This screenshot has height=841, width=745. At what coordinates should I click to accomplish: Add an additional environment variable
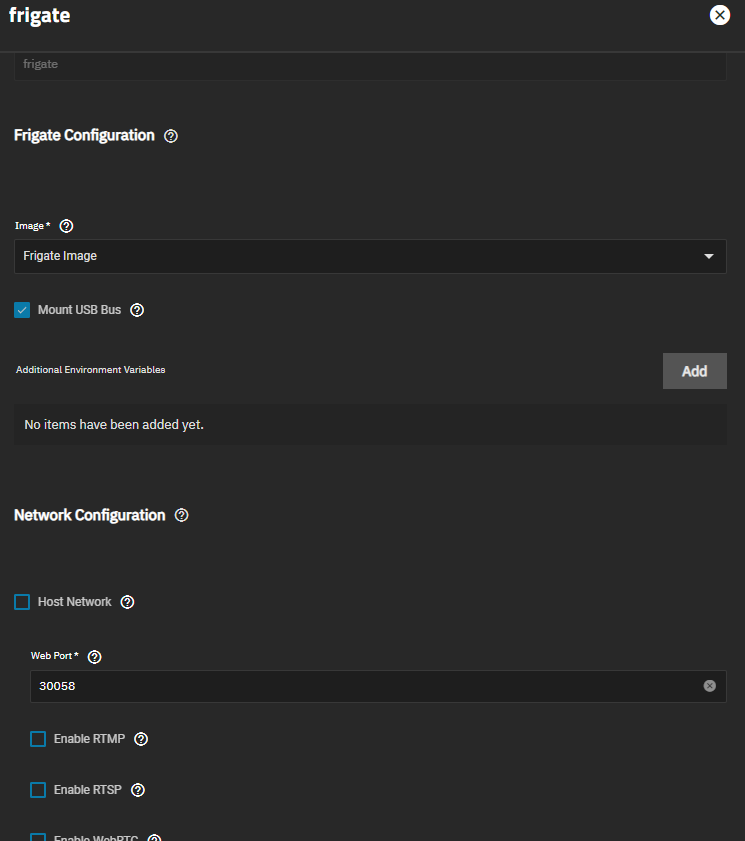(x=695, y=371)
